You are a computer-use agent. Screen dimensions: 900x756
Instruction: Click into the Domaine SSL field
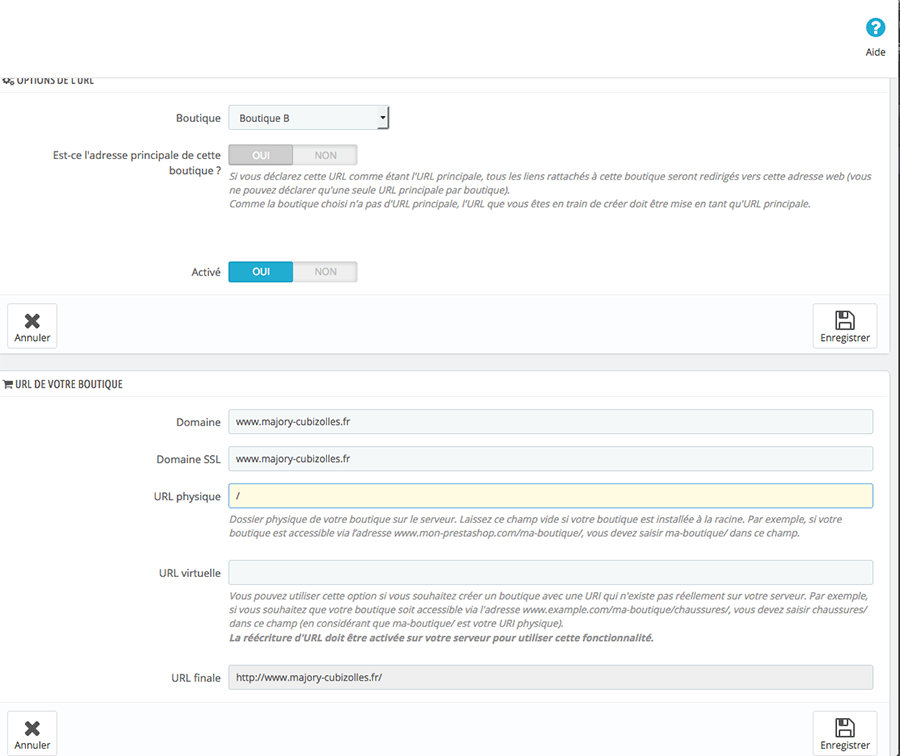550,459
